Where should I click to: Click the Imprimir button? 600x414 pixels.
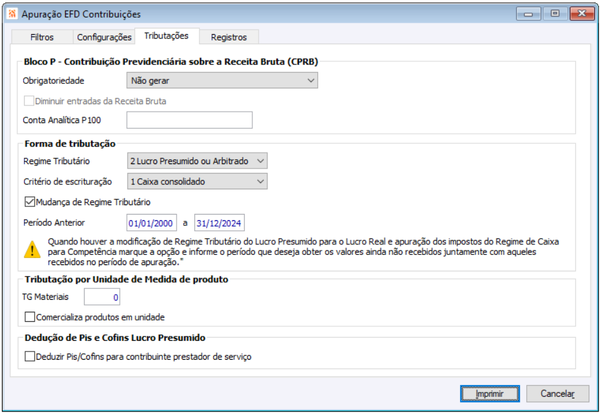490,394
